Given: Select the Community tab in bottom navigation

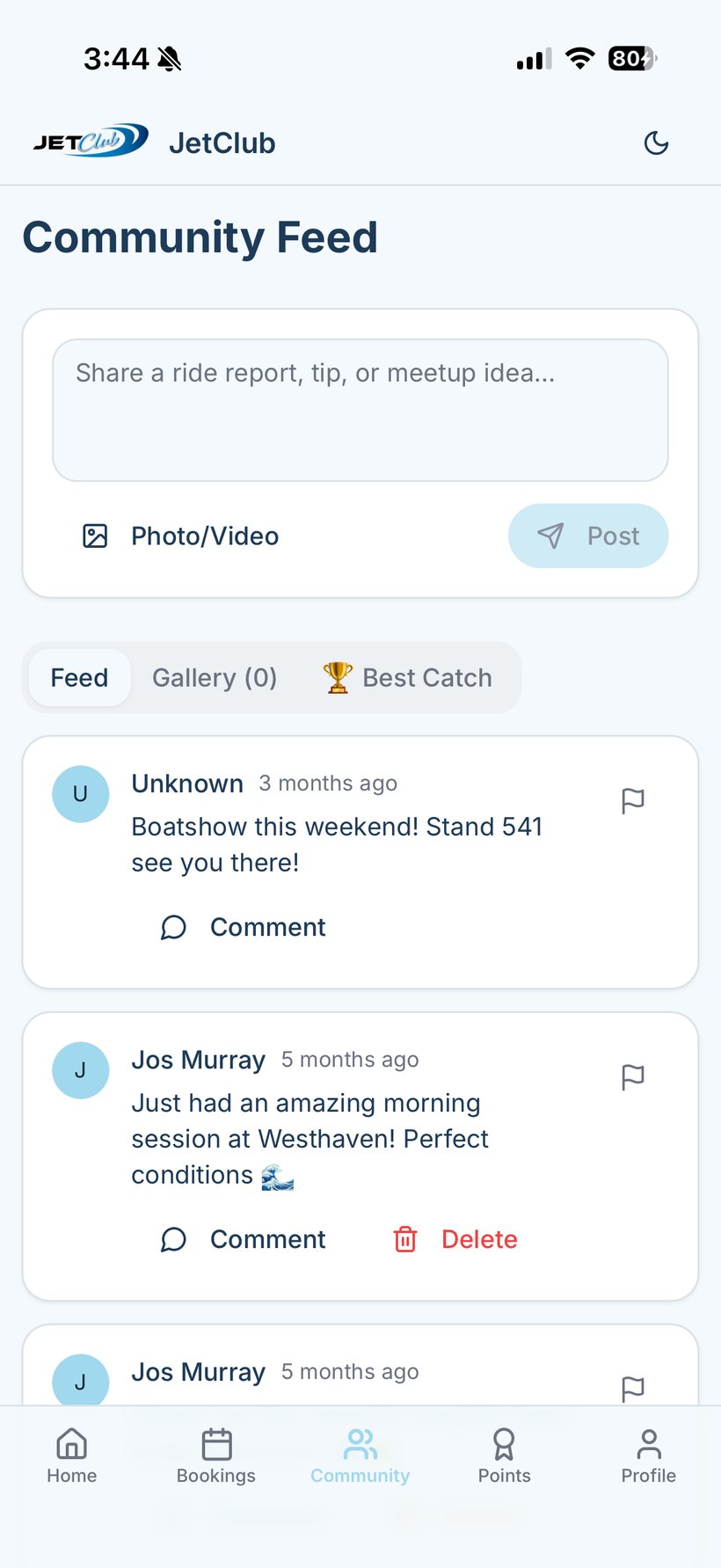Looking at the screenshot, I should 360,1456.
